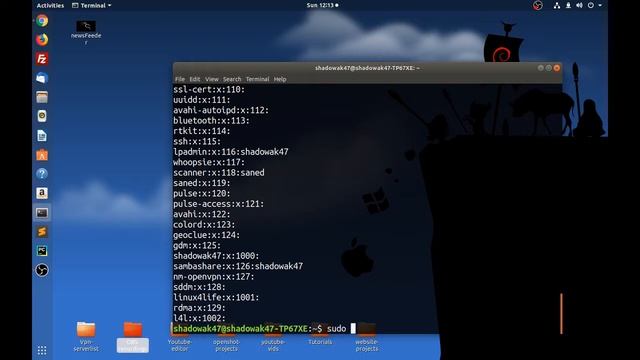Screen dimensions: 640x360
Task: Click the OBS tray indicator in the top bar
Action: click(x=538, y=5)
